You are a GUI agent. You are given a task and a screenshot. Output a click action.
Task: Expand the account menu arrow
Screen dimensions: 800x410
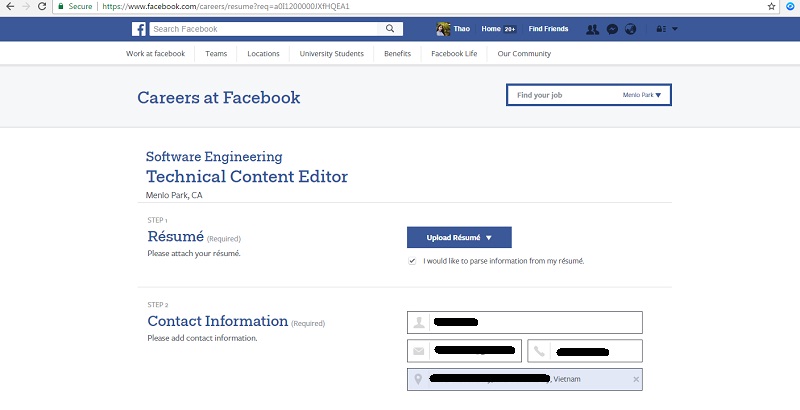pos(674,29)
